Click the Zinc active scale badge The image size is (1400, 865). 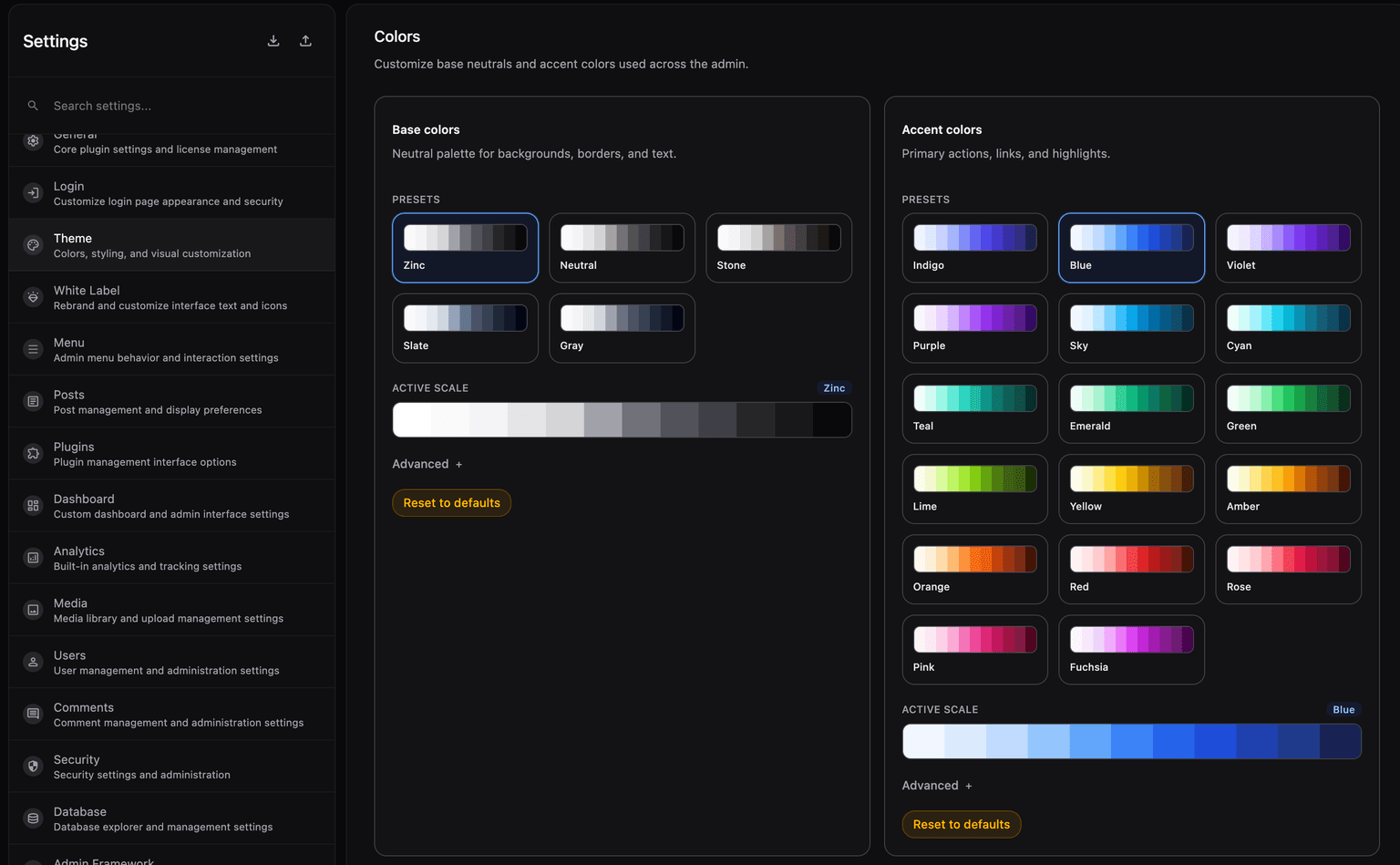pos(834,388)
